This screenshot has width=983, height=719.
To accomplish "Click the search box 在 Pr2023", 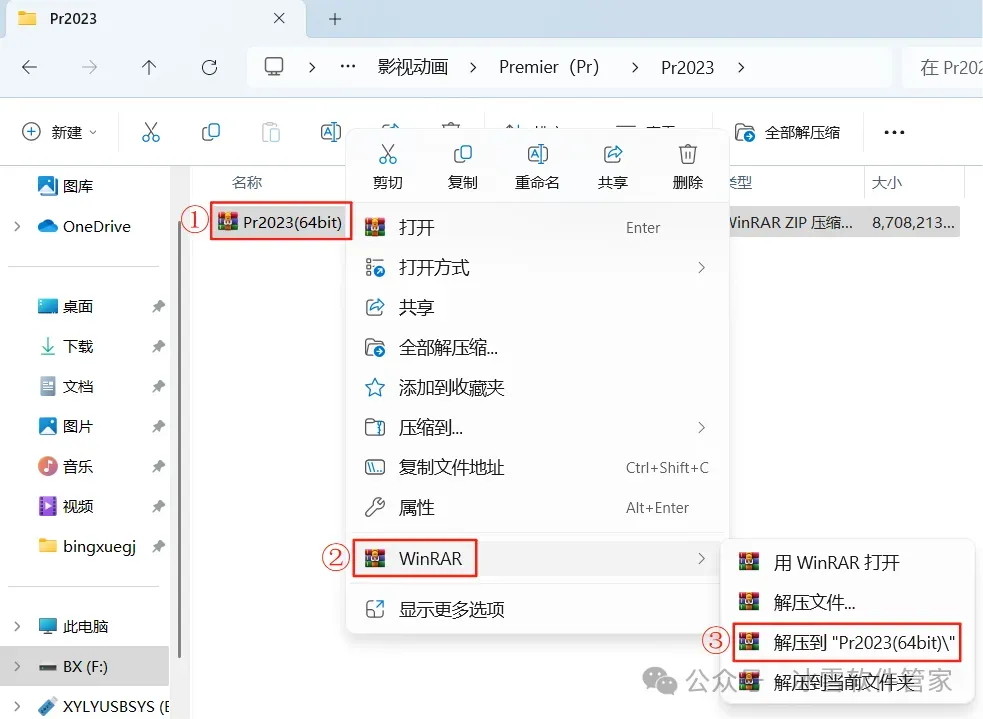I will (942, 67).
